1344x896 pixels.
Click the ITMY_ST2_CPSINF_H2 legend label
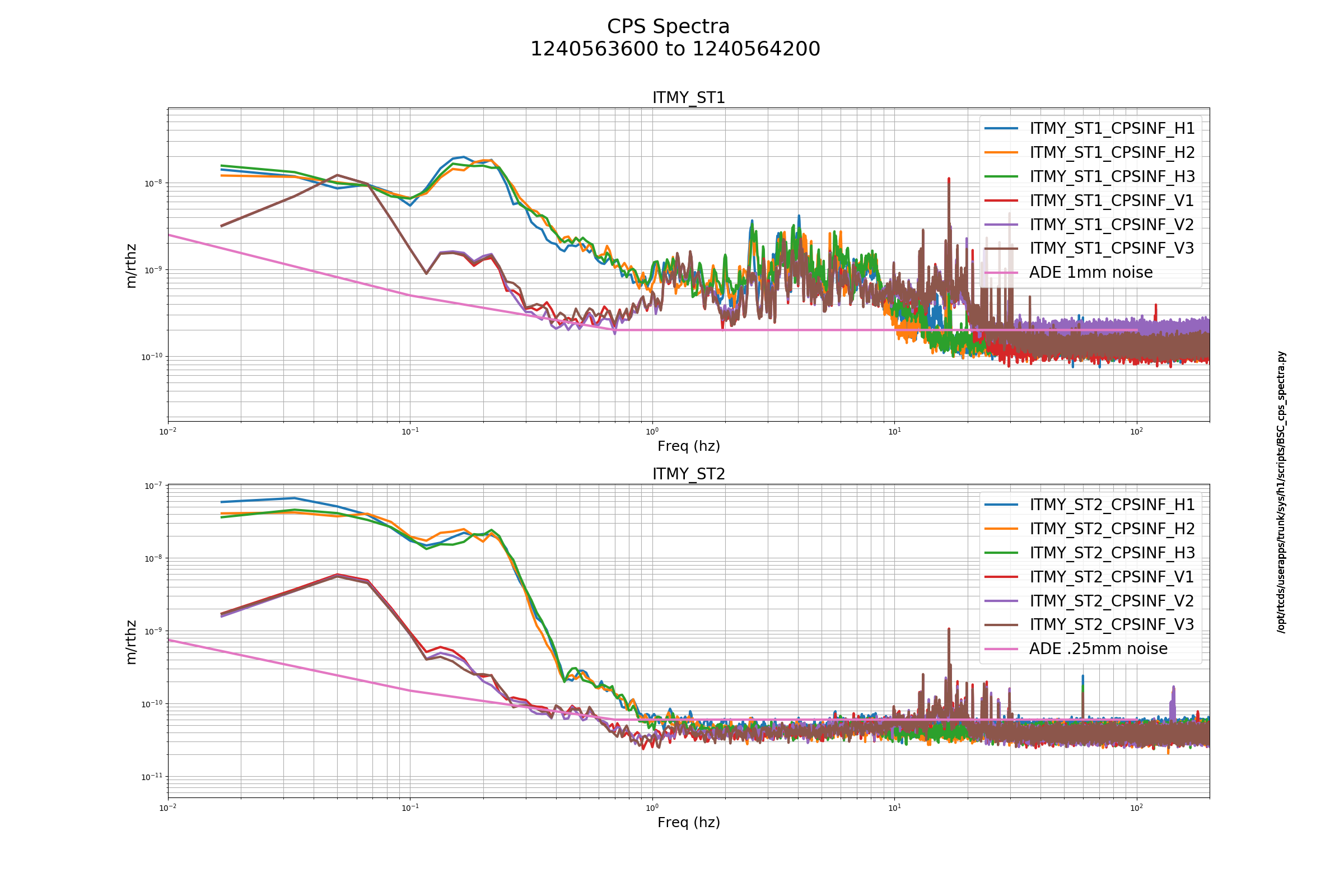[x=1112, y=529]
